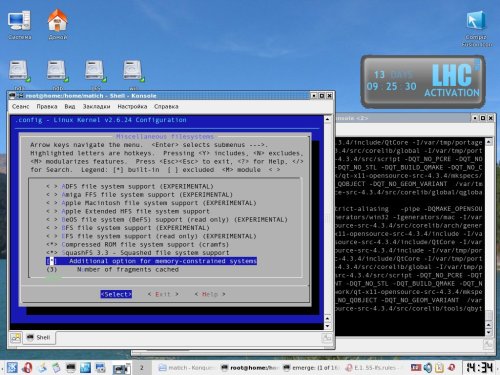
Task: Open the volume mixer tray icon
Action: point(428,368)
